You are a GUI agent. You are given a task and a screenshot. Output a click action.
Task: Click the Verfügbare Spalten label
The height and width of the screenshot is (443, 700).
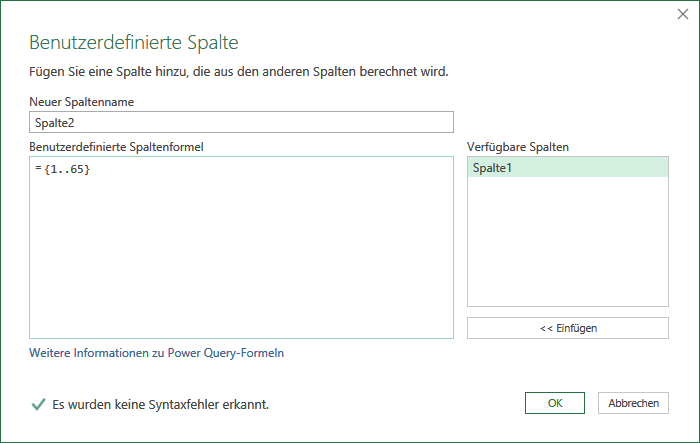point(518,147)
